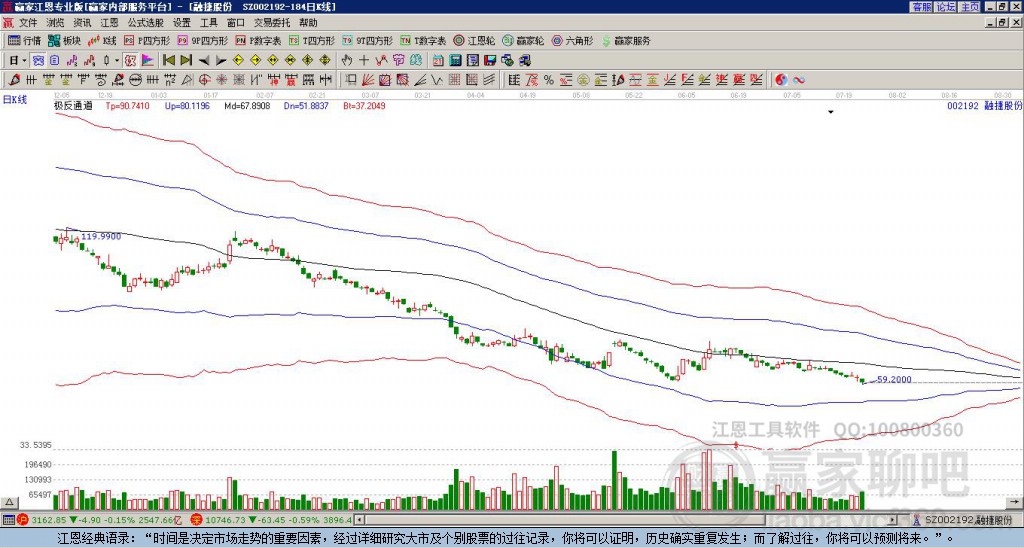Open the T四方形 tool

pos(312,40)
